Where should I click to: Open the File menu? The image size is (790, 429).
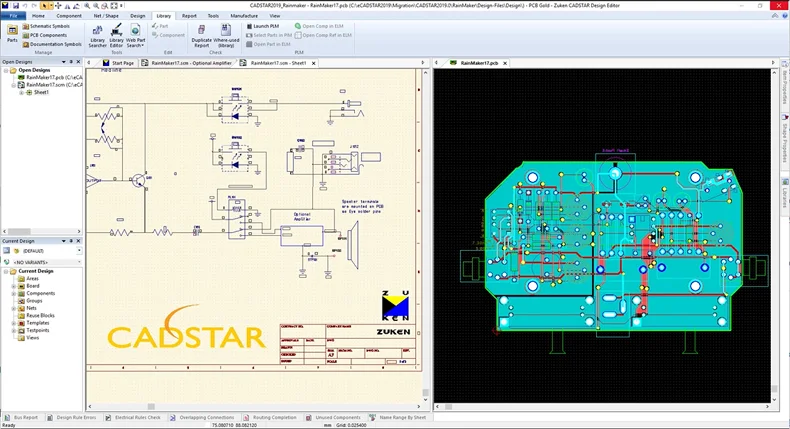[x=14, y=16]
